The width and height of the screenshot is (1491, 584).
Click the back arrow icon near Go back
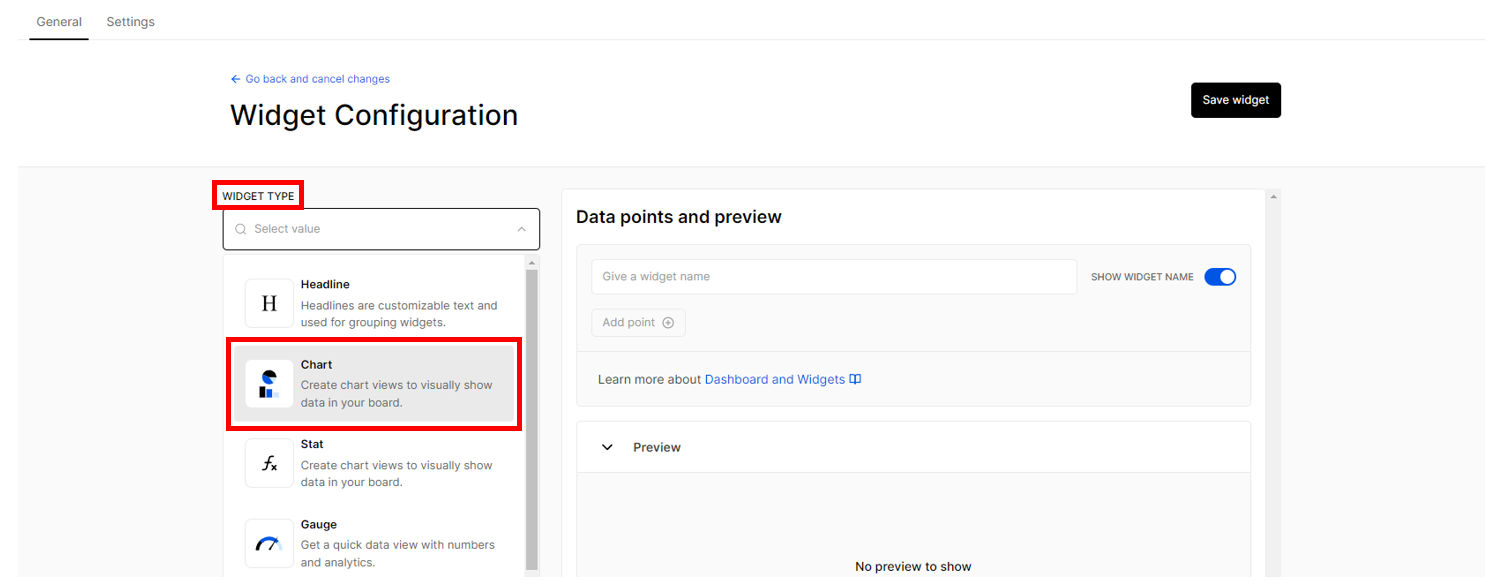pyautogui.click(x=236, y=79)
